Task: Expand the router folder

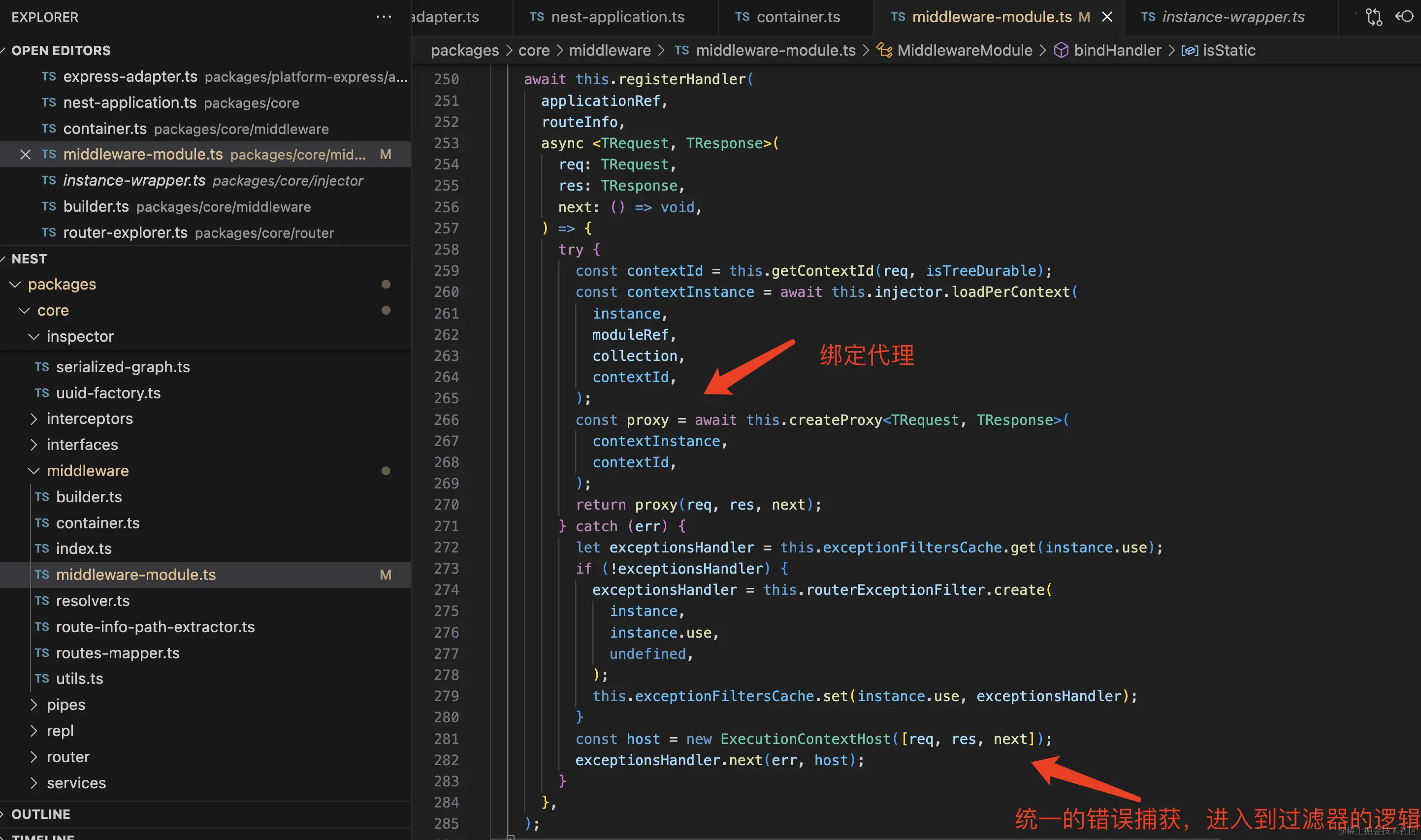Action: pyautogui.click(x=34, y=757)
